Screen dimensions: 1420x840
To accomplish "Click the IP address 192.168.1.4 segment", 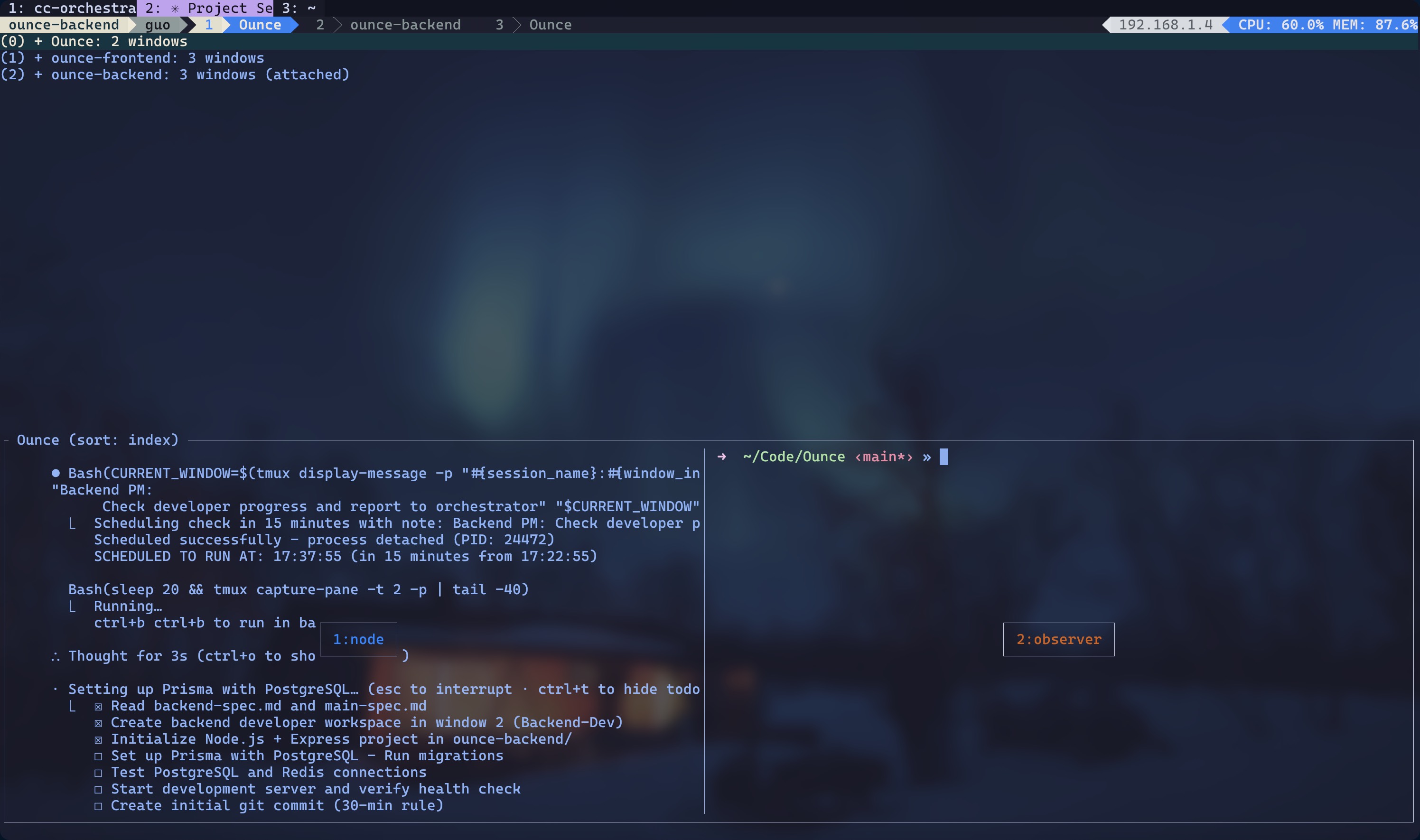I will click(x=1165, y=25).
